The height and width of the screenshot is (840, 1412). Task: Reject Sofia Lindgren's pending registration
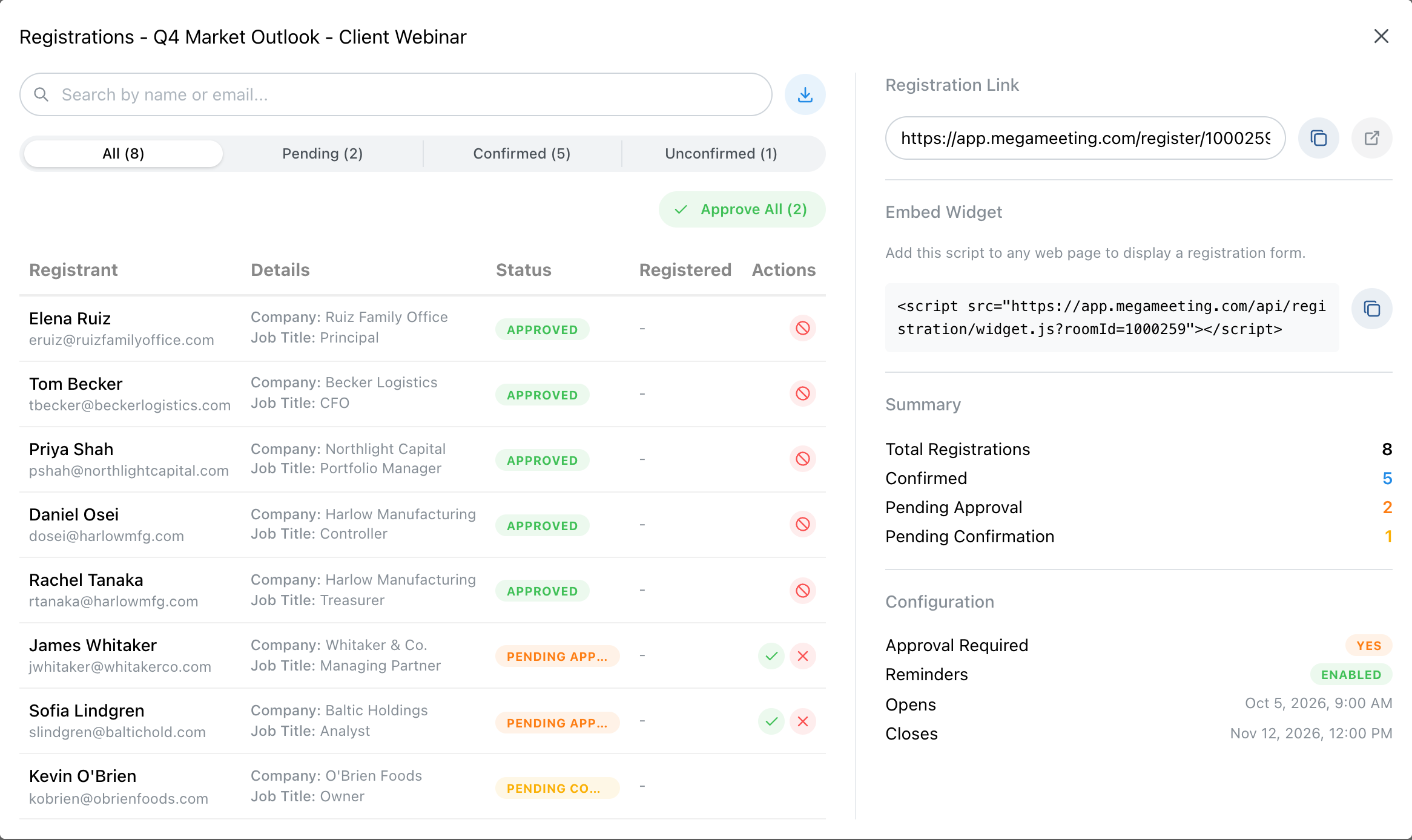coord(803,721)
